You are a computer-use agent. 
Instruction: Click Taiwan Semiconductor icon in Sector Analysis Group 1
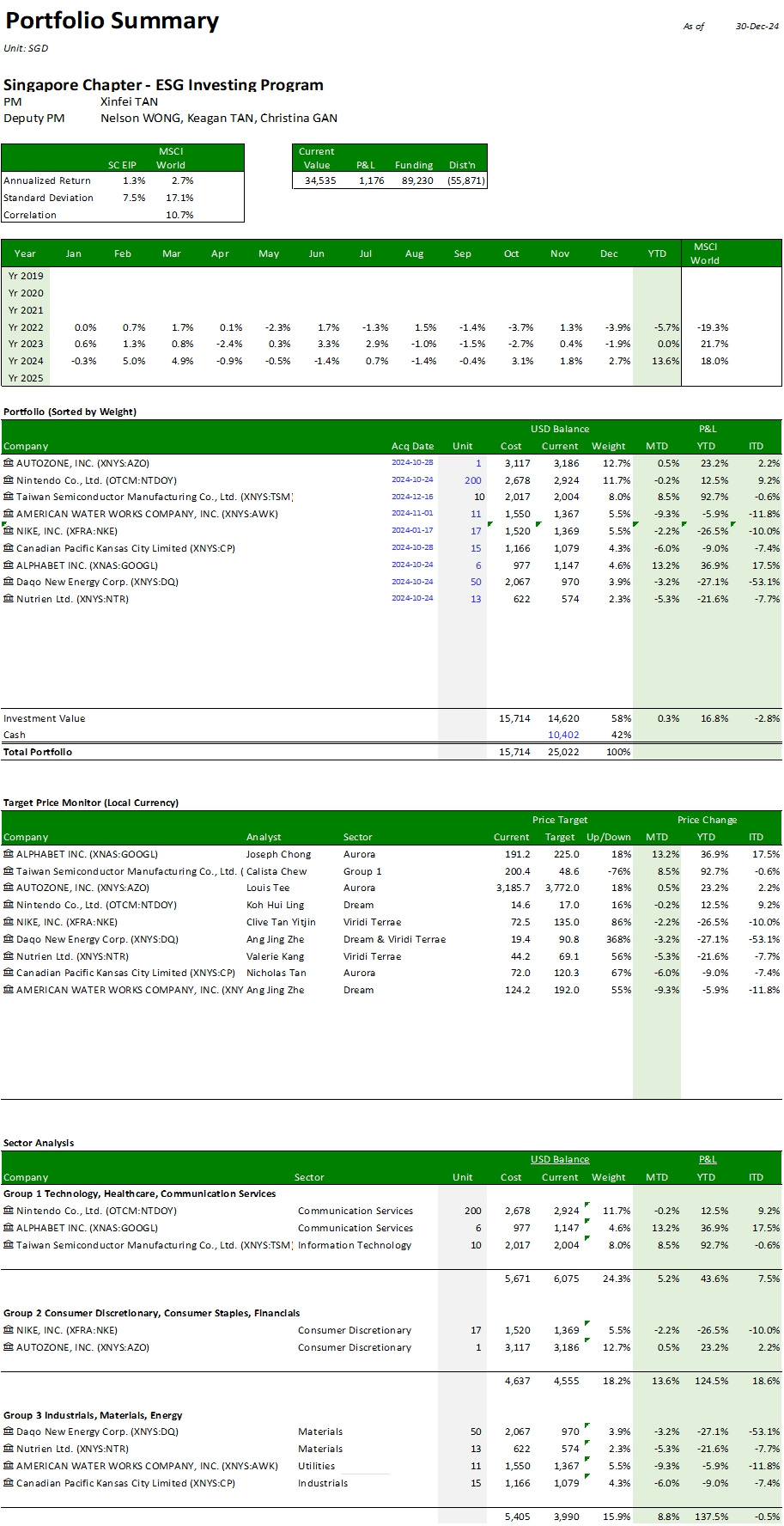click(x=9, y=1245)
